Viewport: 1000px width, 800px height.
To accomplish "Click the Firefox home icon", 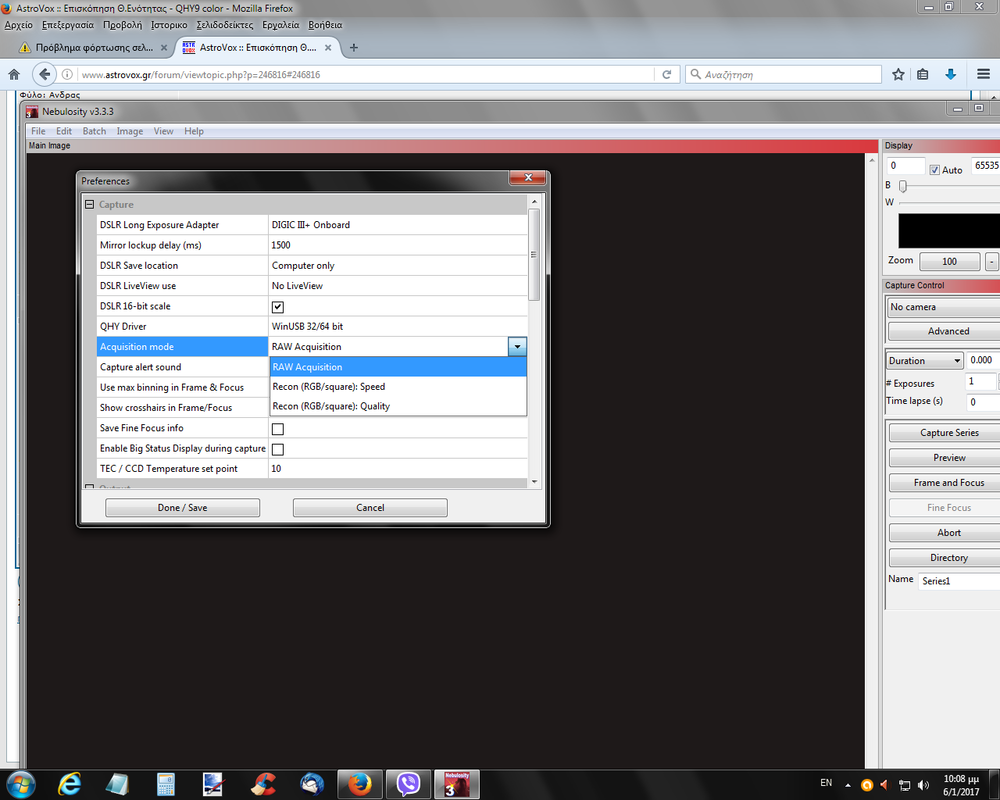I will [x=14, y=74].
